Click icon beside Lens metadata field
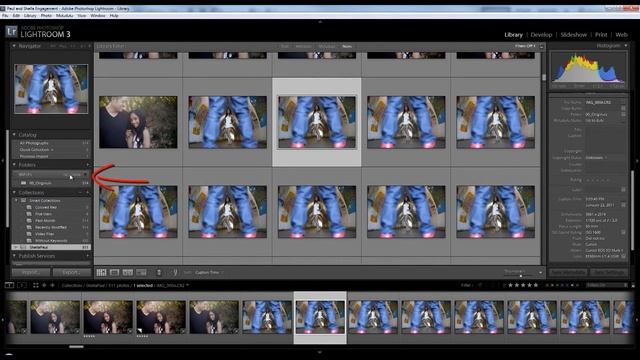Image resolution: width=640 pixels, height=360 pixels. tap(623, 256)
